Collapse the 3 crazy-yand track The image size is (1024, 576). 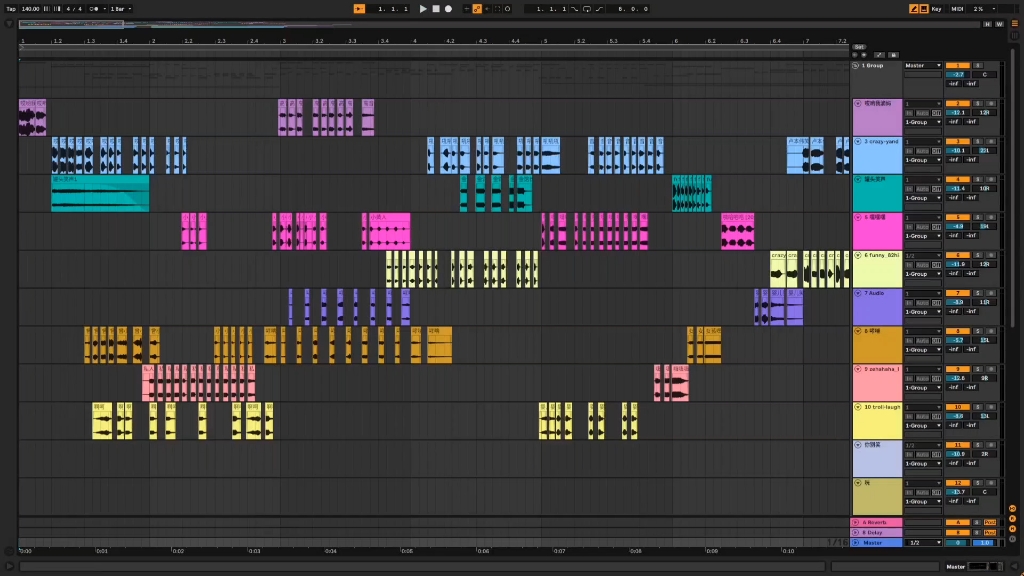point(857,141)
